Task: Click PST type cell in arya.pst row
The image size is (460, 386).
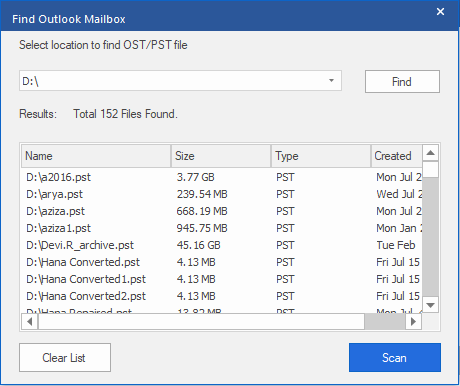Action: pyautogui.click(x=285, y=194)
